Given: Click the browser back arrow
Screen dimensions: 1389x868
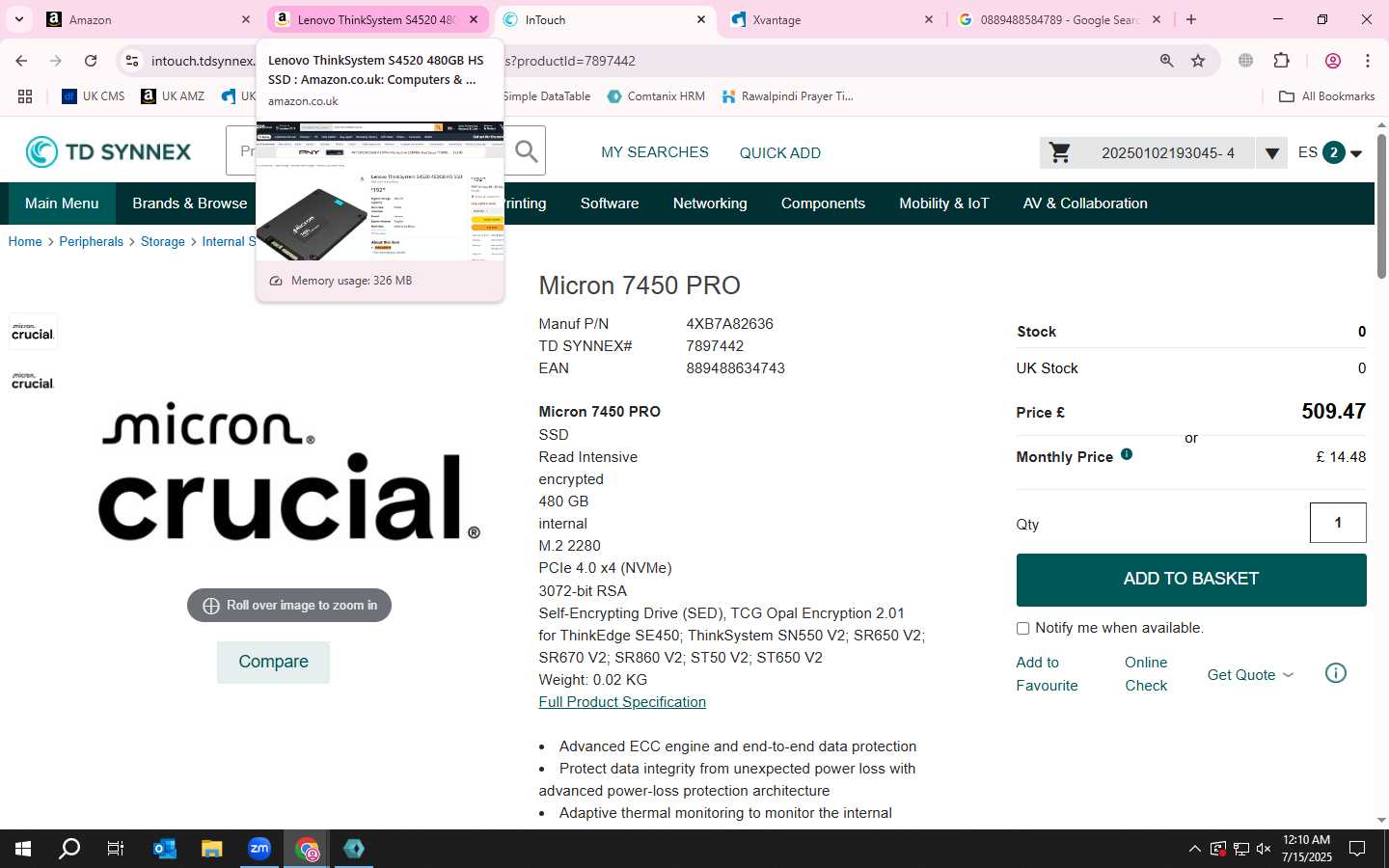Looking at the screenshot, I should [x=21, y=61].
